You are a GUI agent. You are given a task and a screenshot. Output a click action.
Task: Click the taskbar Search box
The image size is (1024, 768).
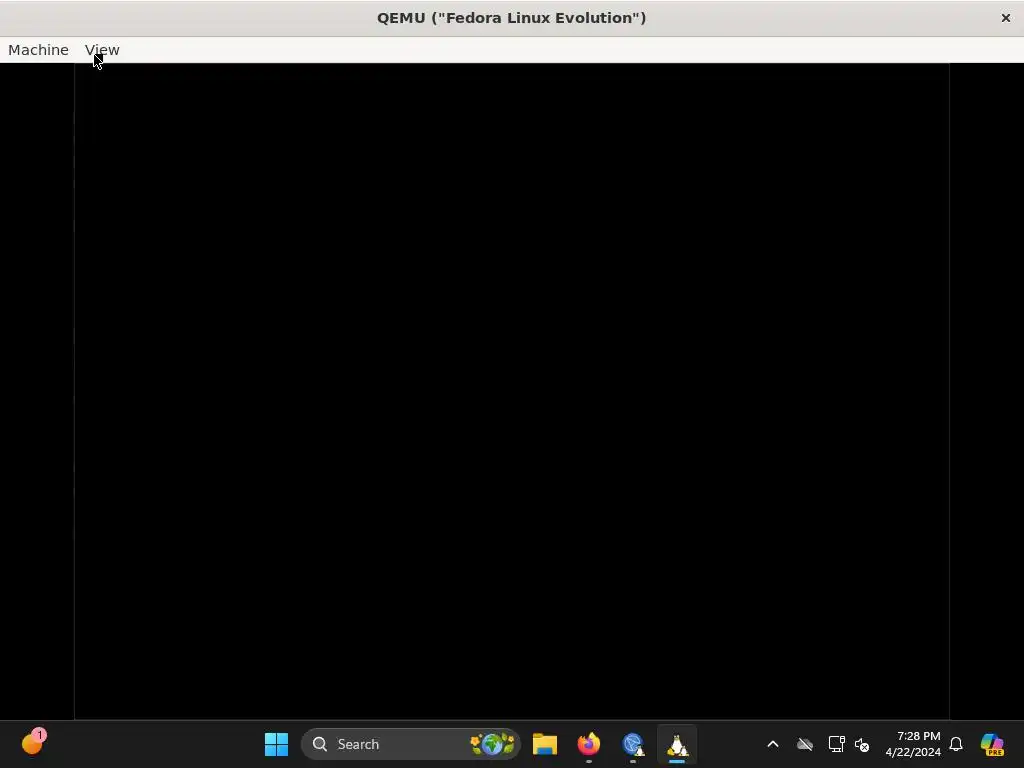coord(411,744)
